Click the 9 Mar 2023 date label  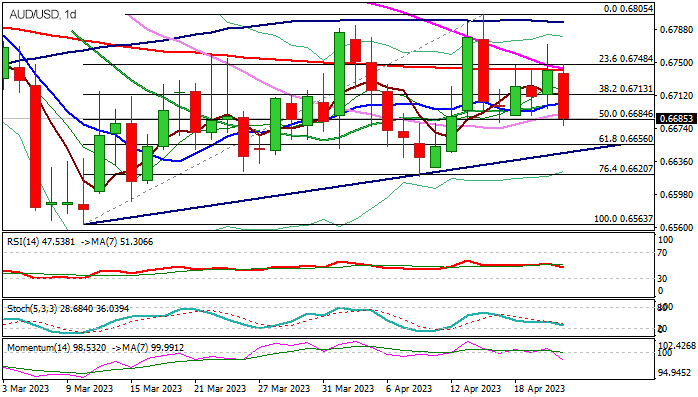[x=89, y=389]
